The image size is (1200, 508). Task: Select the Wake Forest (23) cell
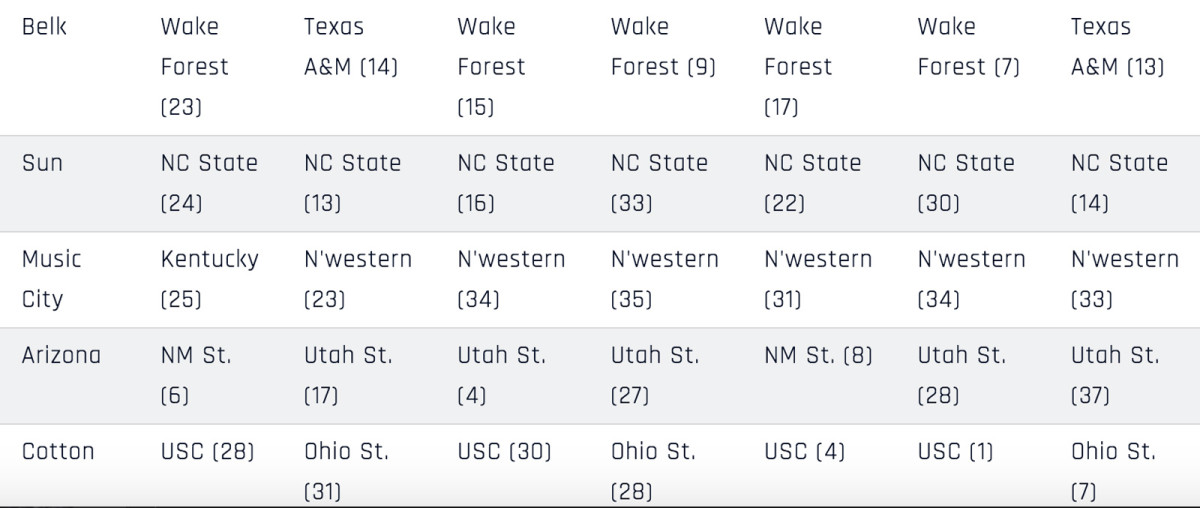pyautogui.click(x=194, y=67)
